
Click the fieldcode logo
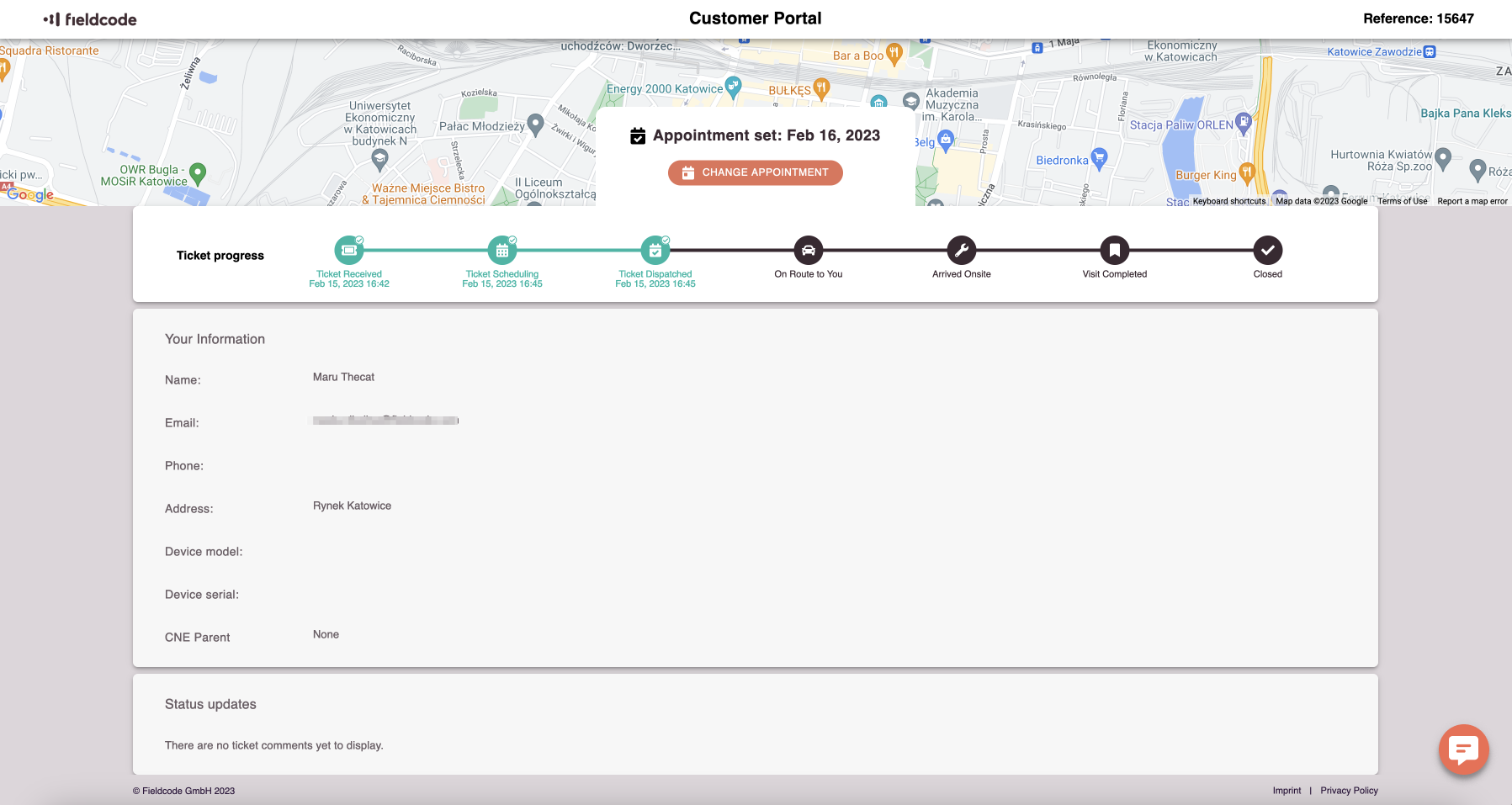point(90,19)
